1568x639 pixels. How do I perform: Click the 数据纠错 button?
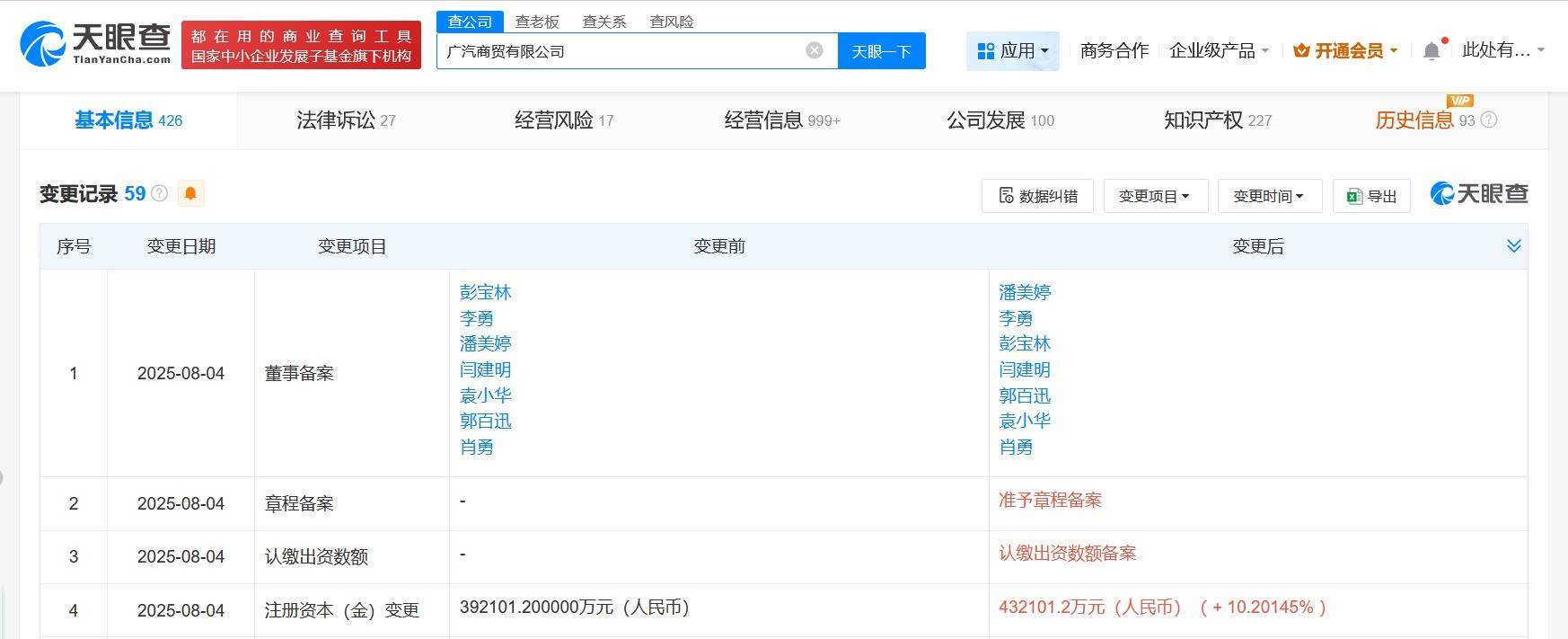click(x=1037, y=196)
